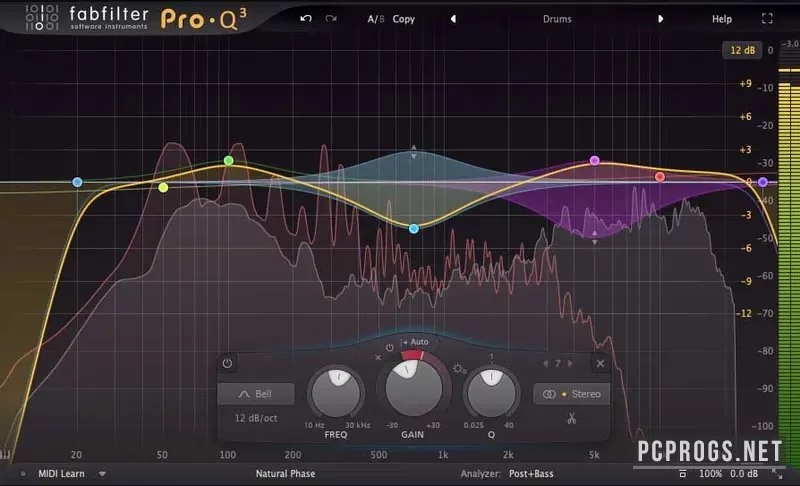Select the purple high-cut band dot
800x486 pixels.
tap(762, 182)
